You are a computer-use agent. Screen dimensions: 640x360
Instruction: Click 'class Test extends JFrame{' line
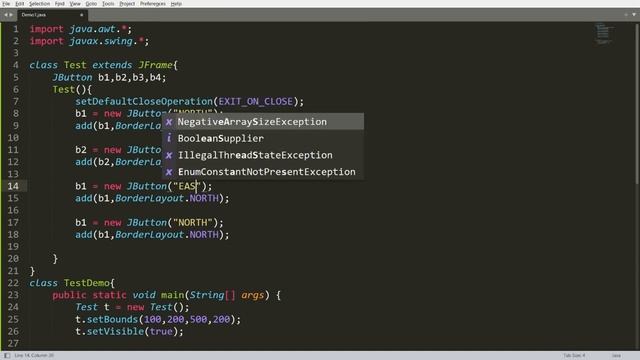(103, 65)
